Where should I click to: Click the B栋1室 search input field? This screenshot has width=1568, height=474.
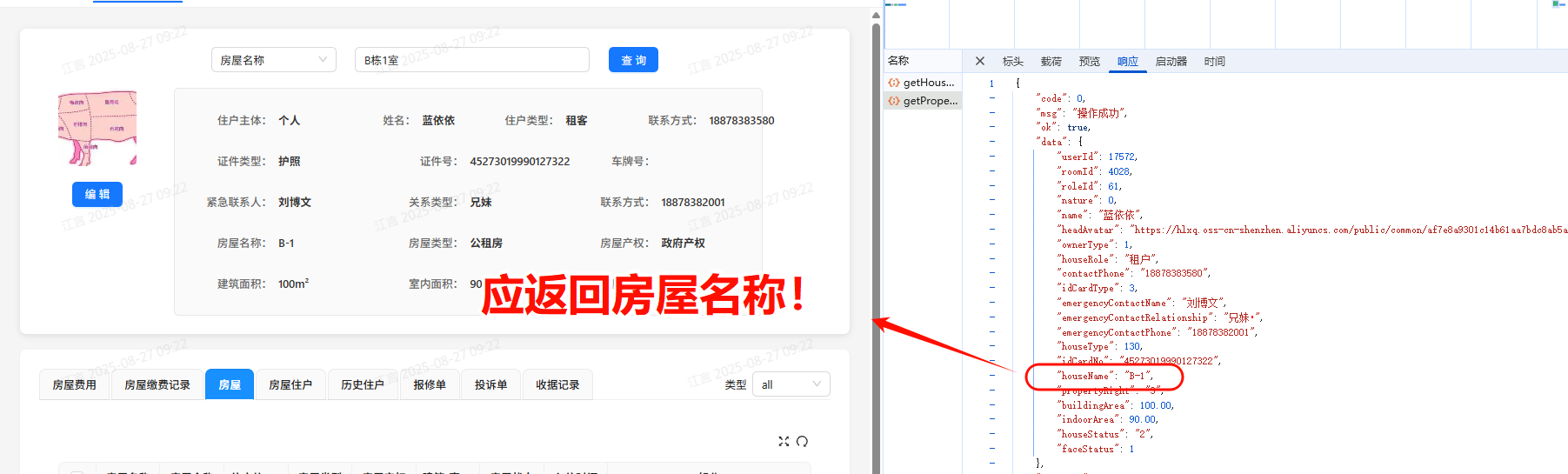pyautogui.click(x=471, y=60)
